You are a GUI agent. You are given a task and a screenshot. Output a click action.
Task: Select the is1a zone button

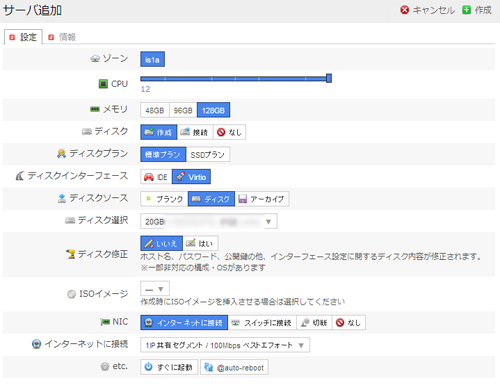[x=152, y=59]
